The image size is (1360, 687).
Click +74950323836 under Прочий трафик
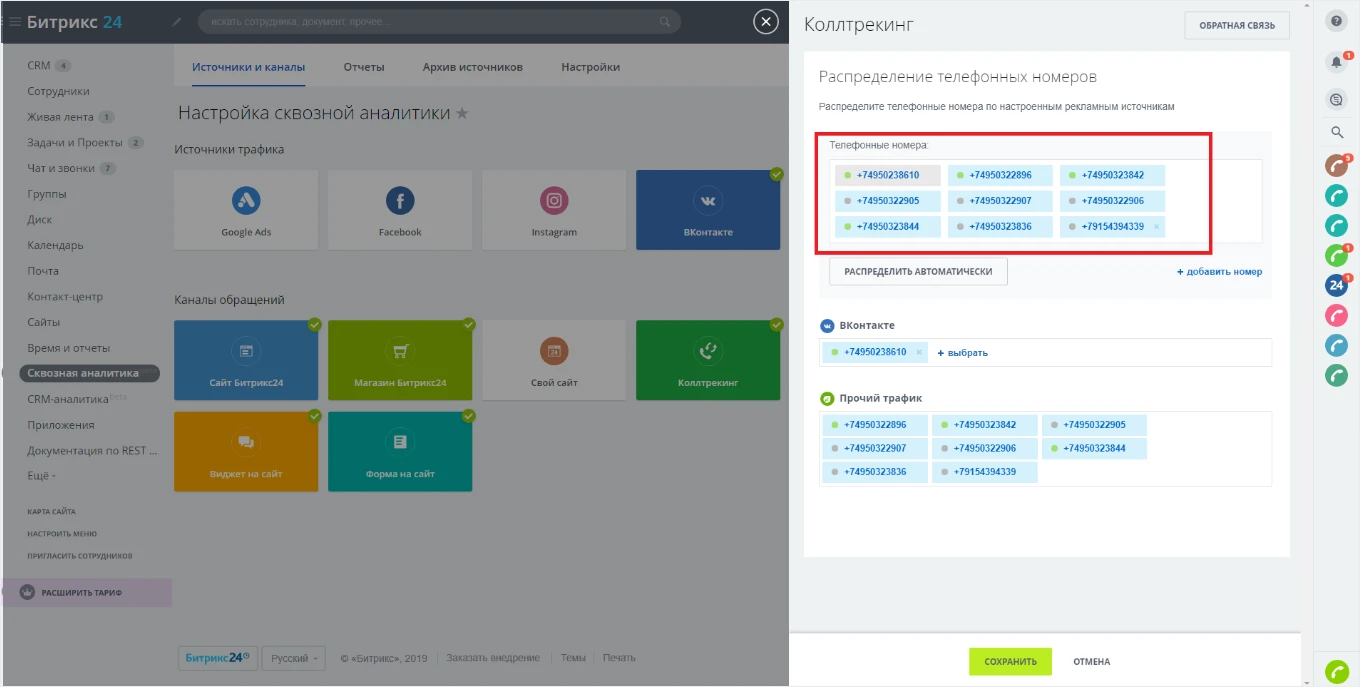tap(875, 472)
